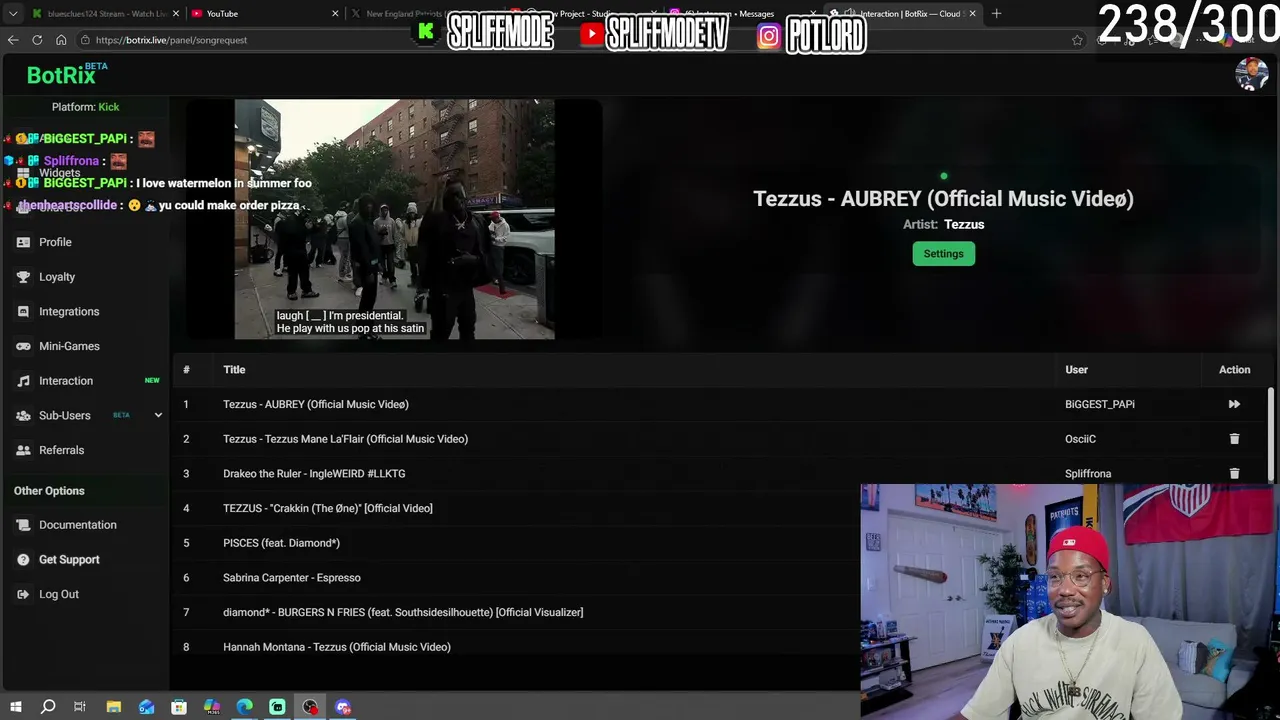Image resolution: width=1280 pixels, height=720 pixels.
Task: Open Task View on the taskbar
Action: (80, 707)
